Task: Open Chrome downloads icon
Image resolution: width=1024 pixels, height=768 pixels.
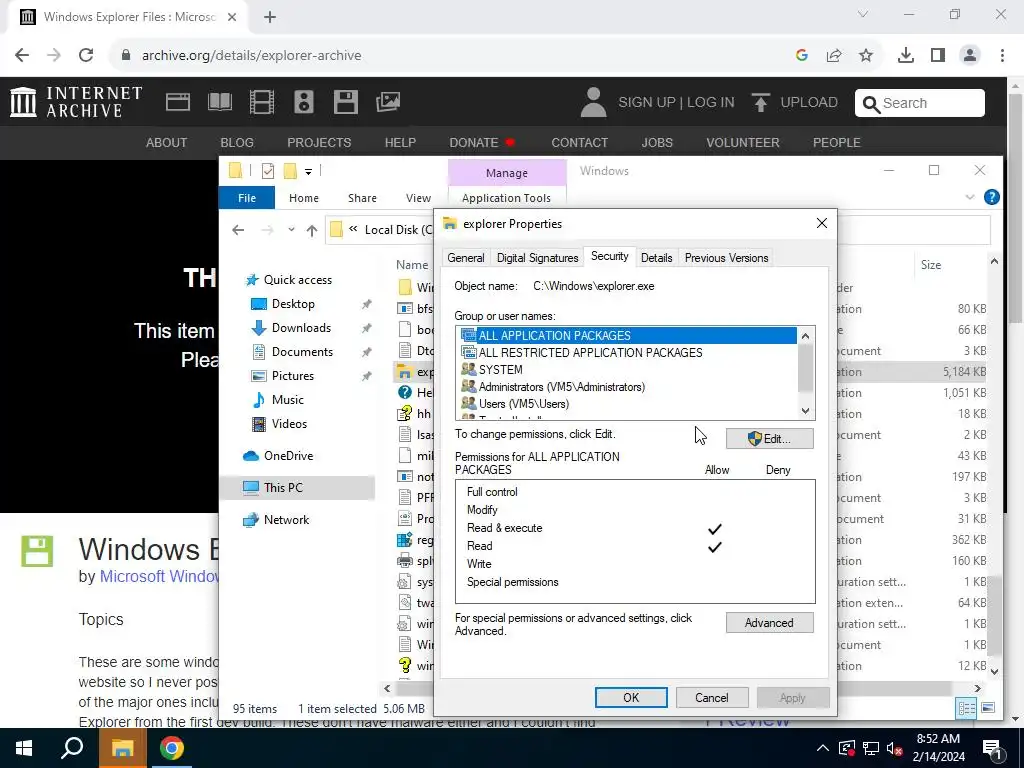Action: click(x=906, y=55)
